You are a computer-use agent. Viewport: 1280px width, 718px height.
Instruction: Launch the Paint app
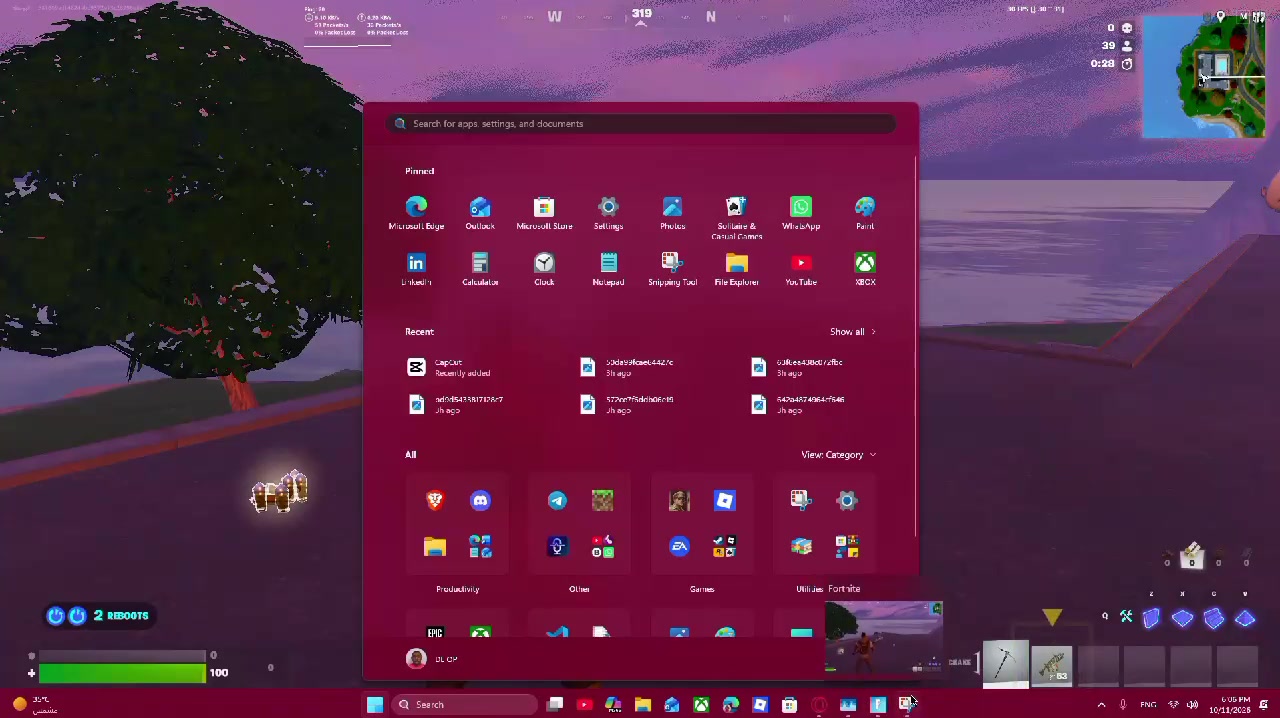865,212
